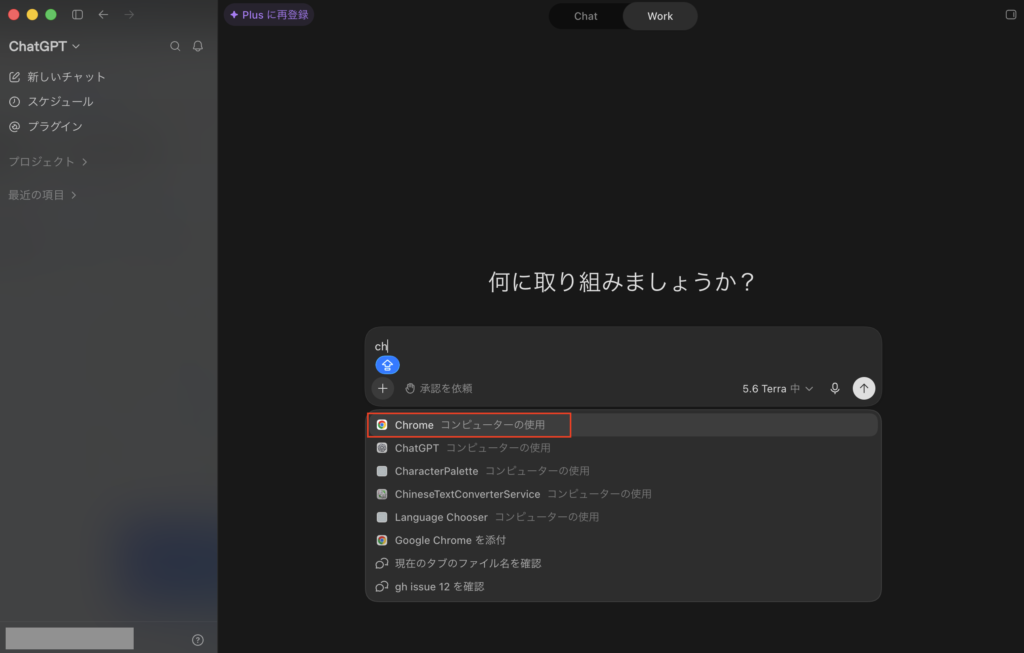Click the clock icon beside スケジュール
The width and height of the screenshot is (1024, 653).
coord(14,102)
